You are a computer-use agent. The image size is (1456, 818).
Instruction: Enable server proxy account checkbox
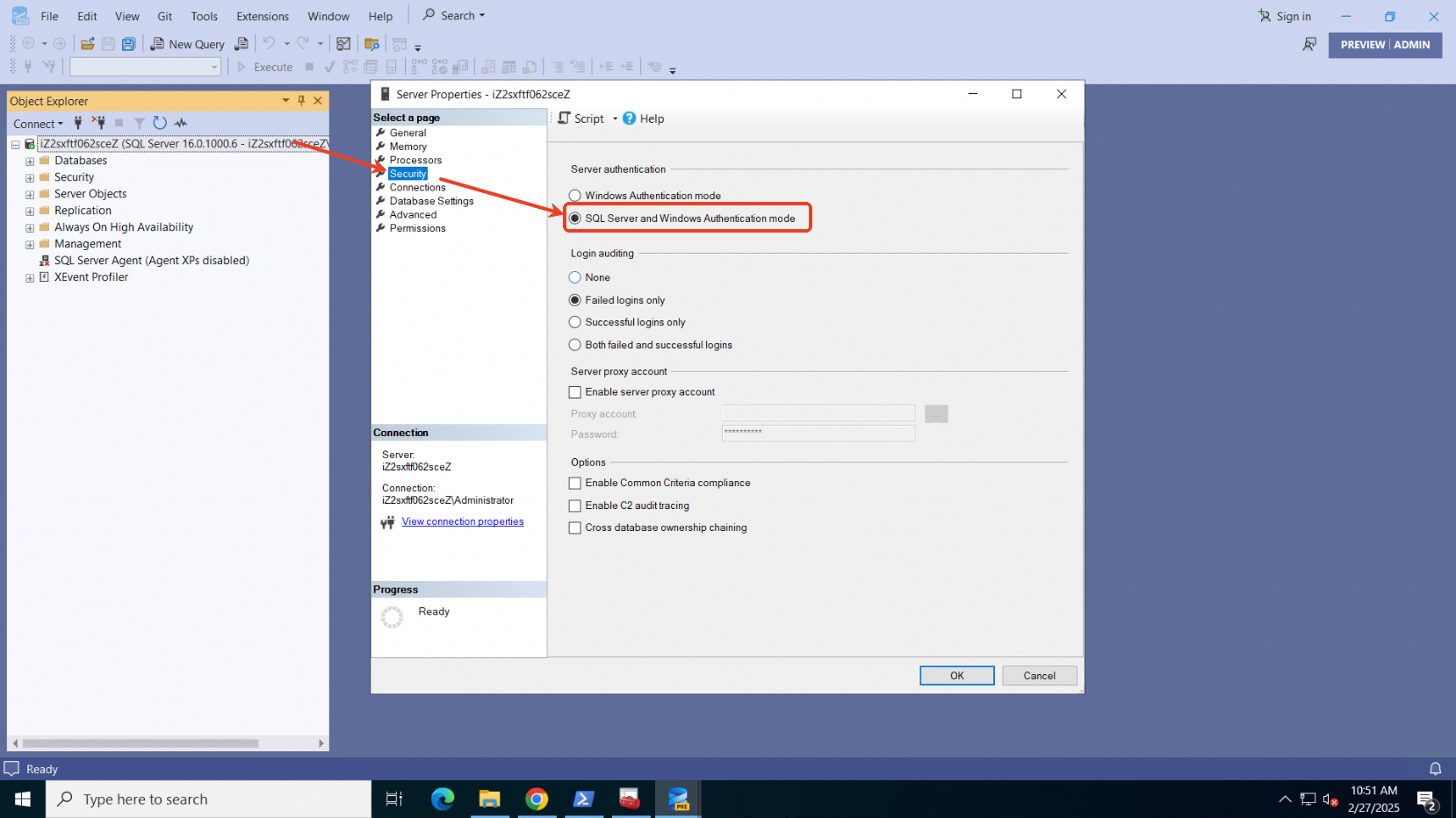(x=575, y=392)
